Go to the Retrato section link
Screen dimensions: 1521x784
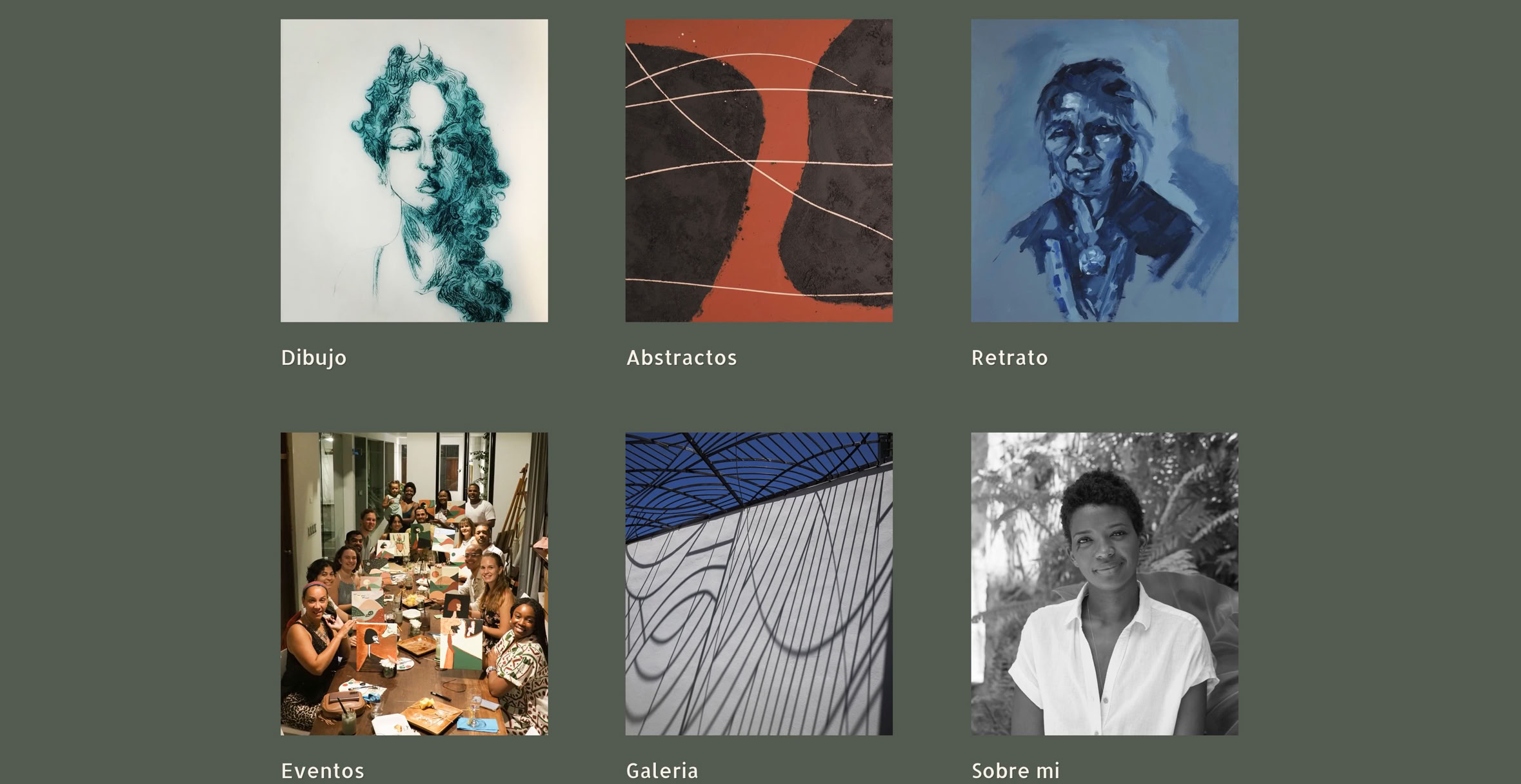coord(1010,358)
